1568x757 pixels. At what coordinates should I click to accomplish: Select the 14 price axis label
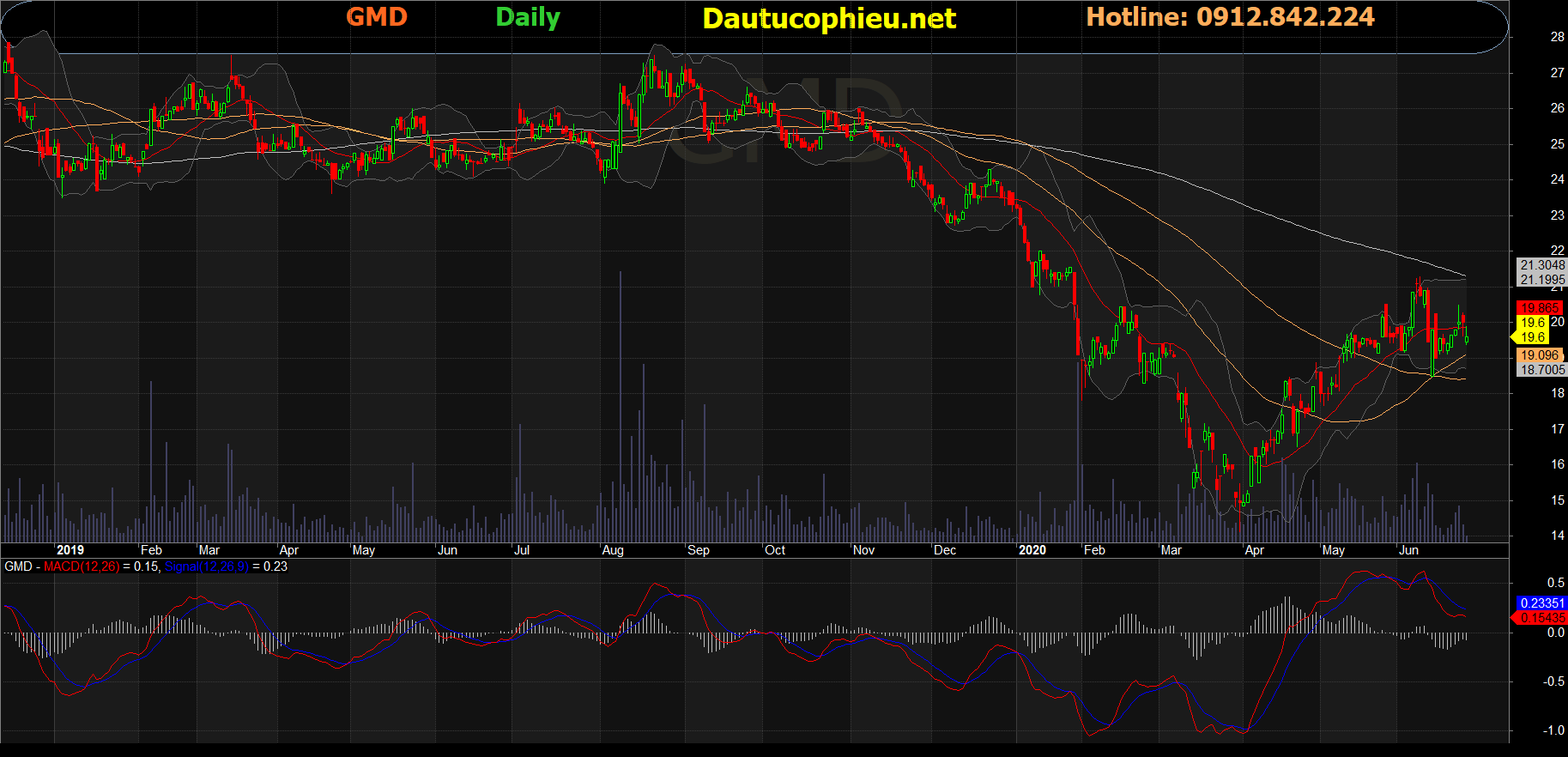(1557, 536)
